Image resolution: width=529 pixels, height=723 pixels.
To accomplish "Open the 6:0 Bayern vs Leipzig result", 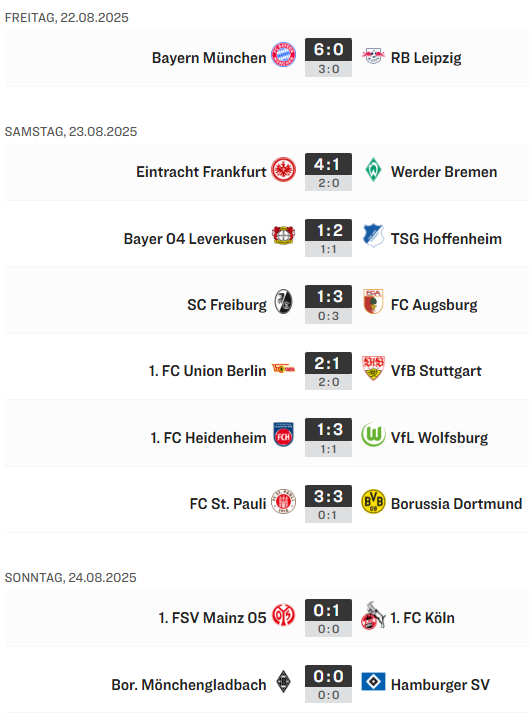I will [x=328, y=50].
